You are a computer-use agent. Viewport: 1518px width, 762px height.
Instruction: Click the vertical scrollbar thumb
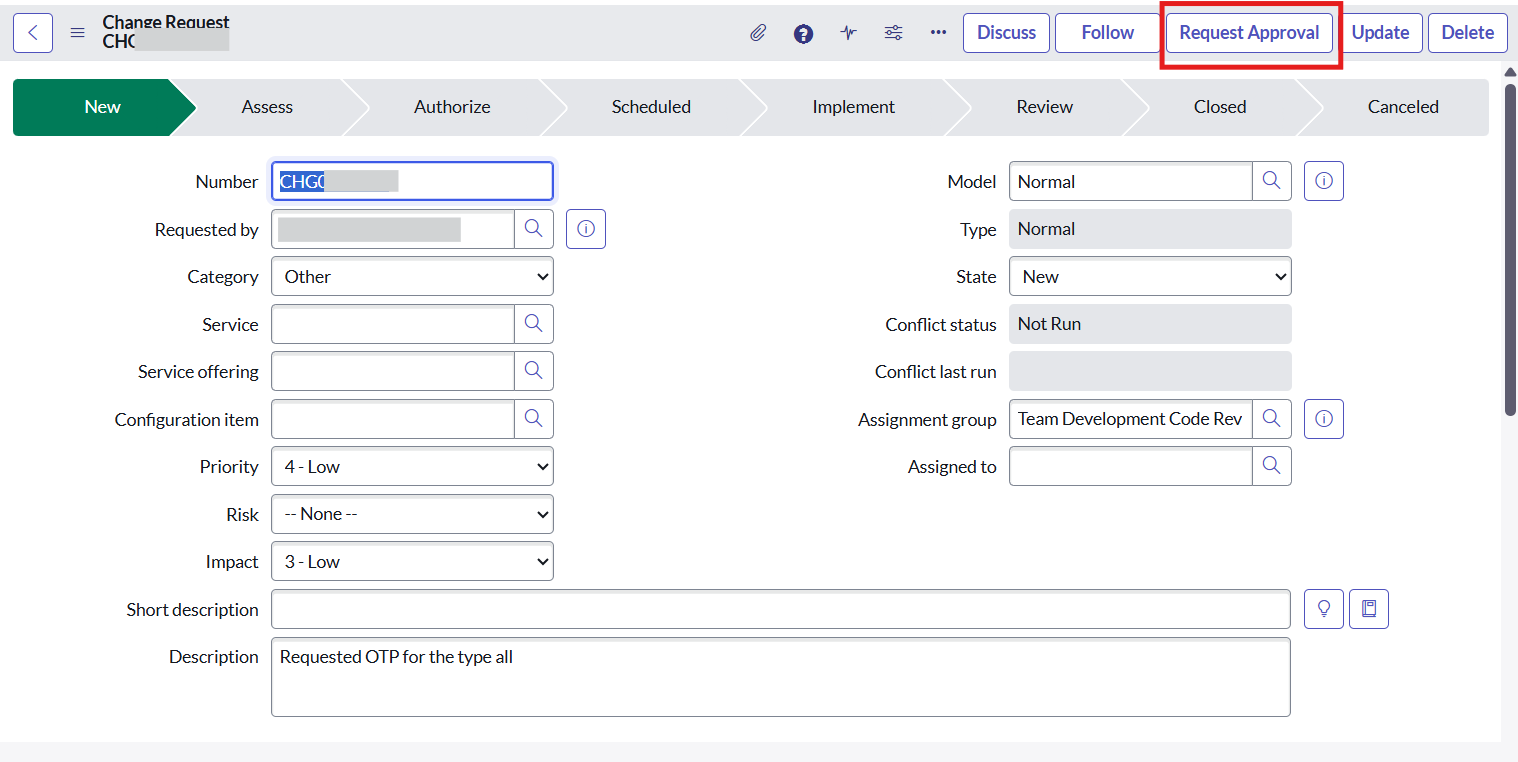1510,248
